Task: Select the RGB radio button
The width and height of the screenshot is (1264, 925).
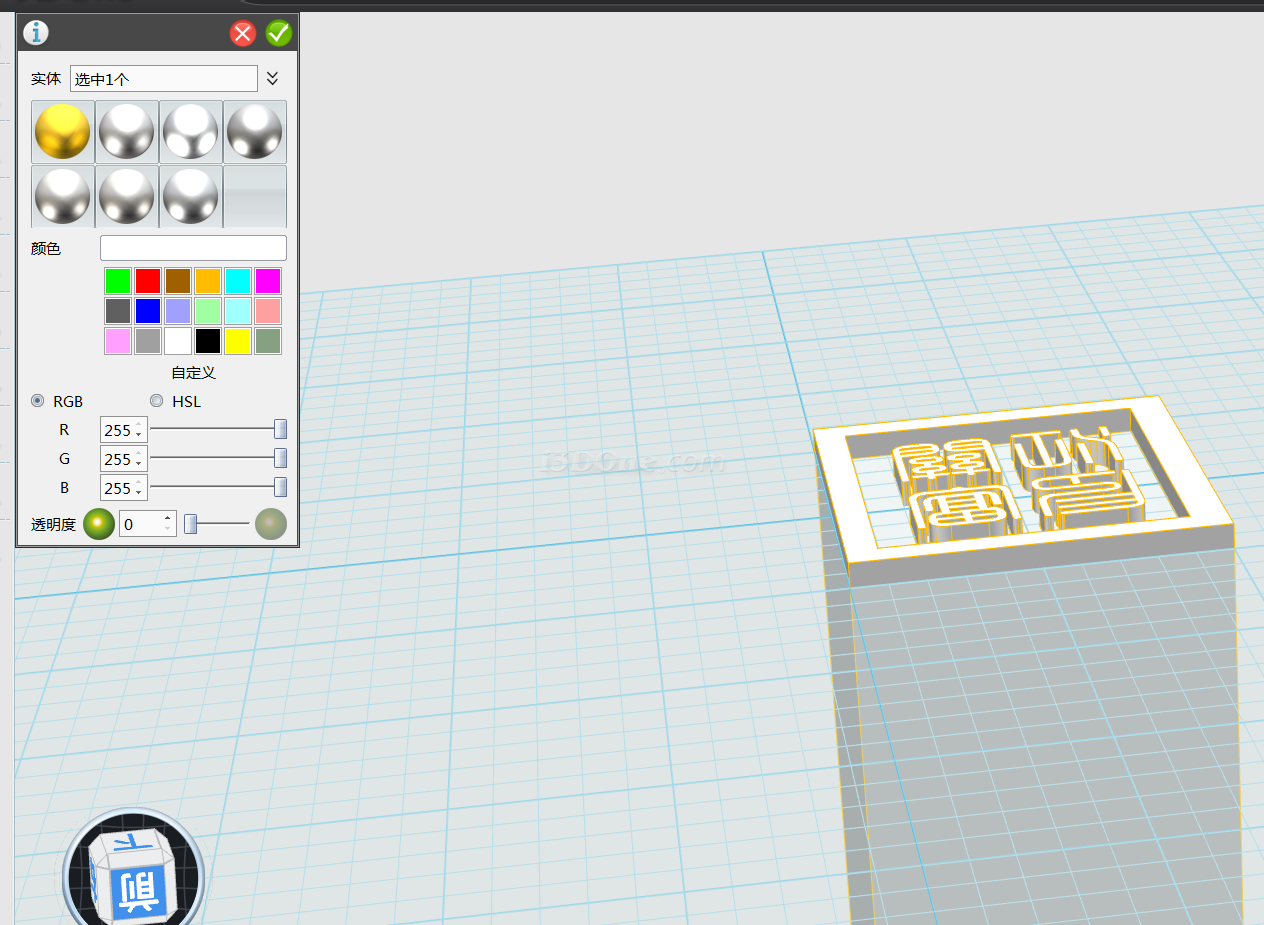Action: [38, 401]
